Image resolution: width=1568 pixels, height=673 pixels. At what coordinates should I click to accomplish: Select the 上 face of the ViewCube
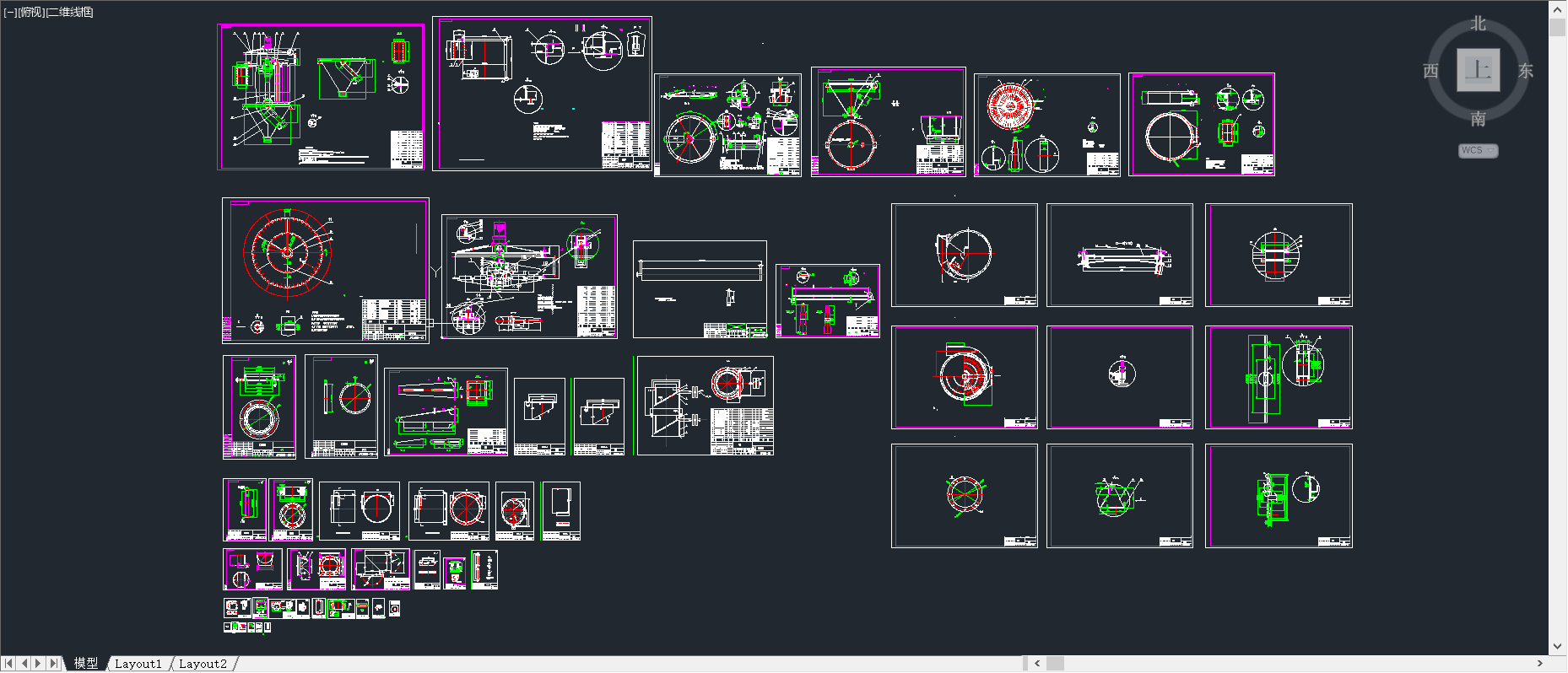pos(1478,70)
